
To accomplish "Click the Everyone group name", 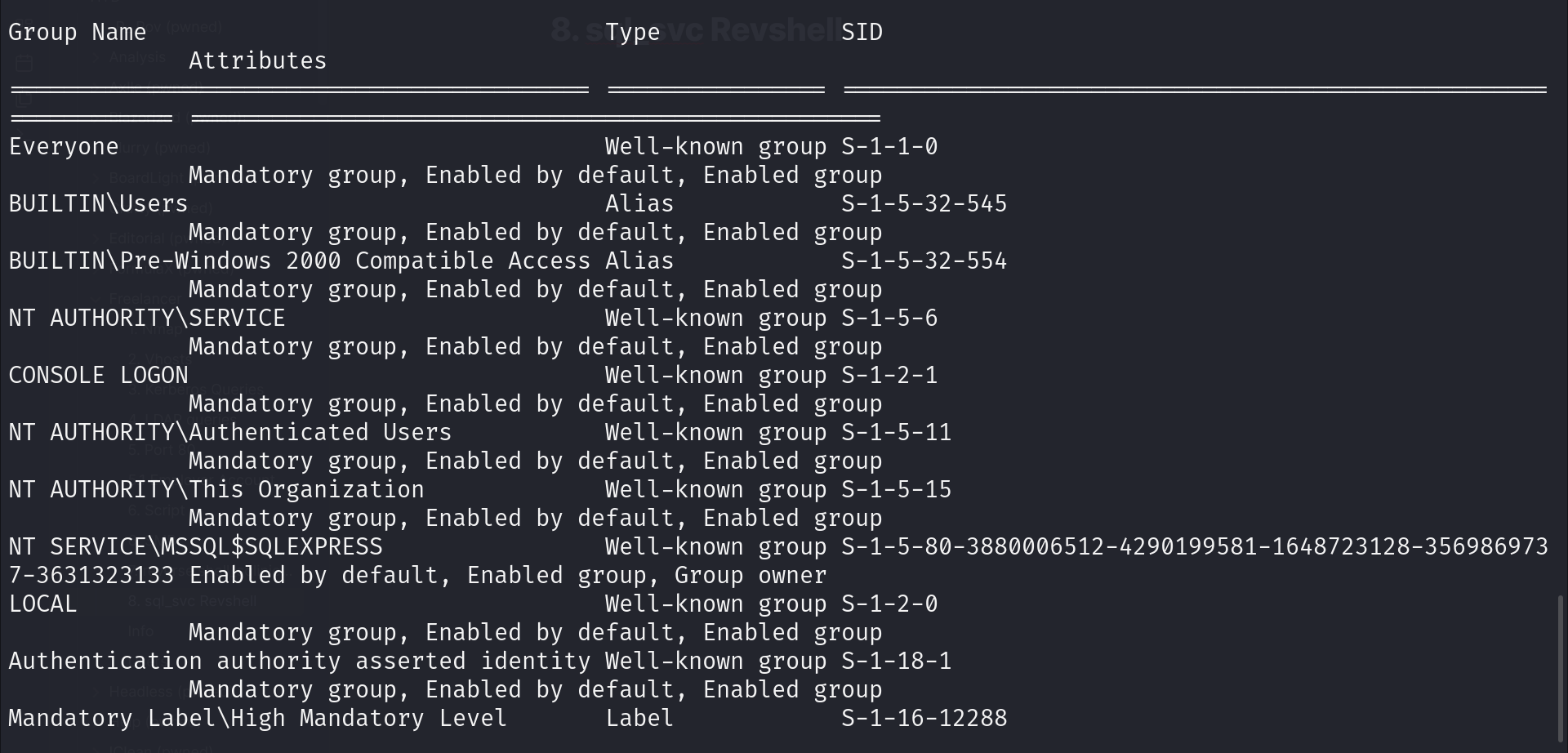I will (64, 147).
